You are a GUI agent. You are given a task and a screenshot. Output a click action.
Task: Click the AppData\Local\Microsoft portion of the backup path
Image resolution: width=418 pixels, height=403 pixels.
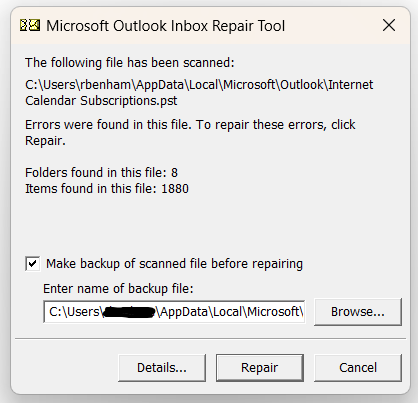click(x=229, y=312)
